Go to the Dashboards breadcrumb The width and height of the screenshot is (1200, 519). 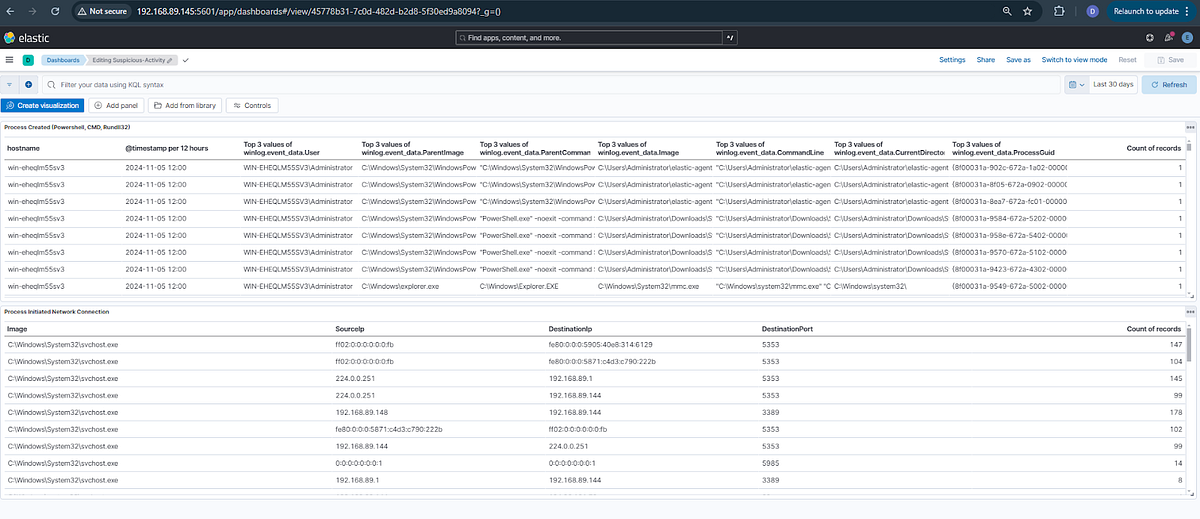click(62, 60)
